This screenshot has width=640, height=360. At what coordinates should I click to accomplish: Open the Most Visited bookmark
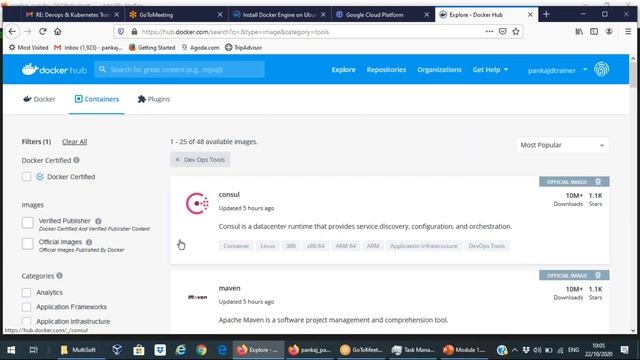tap(28, 47)
